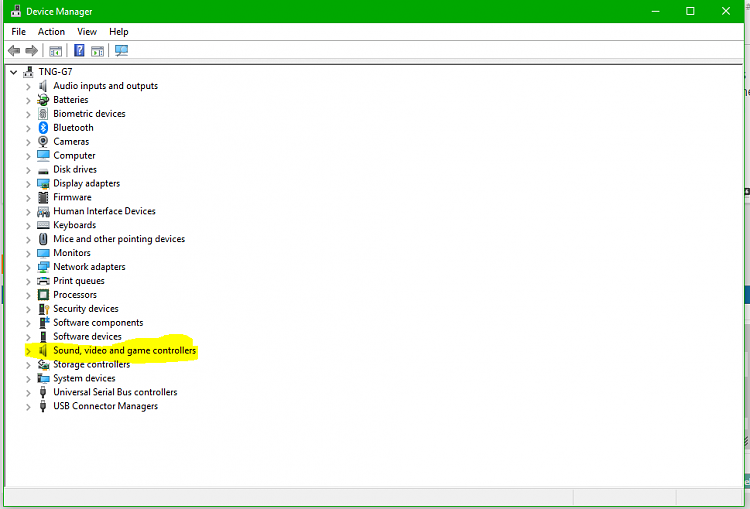Expand the Network adapters category

pyautogui.click(x=28, y=267)
